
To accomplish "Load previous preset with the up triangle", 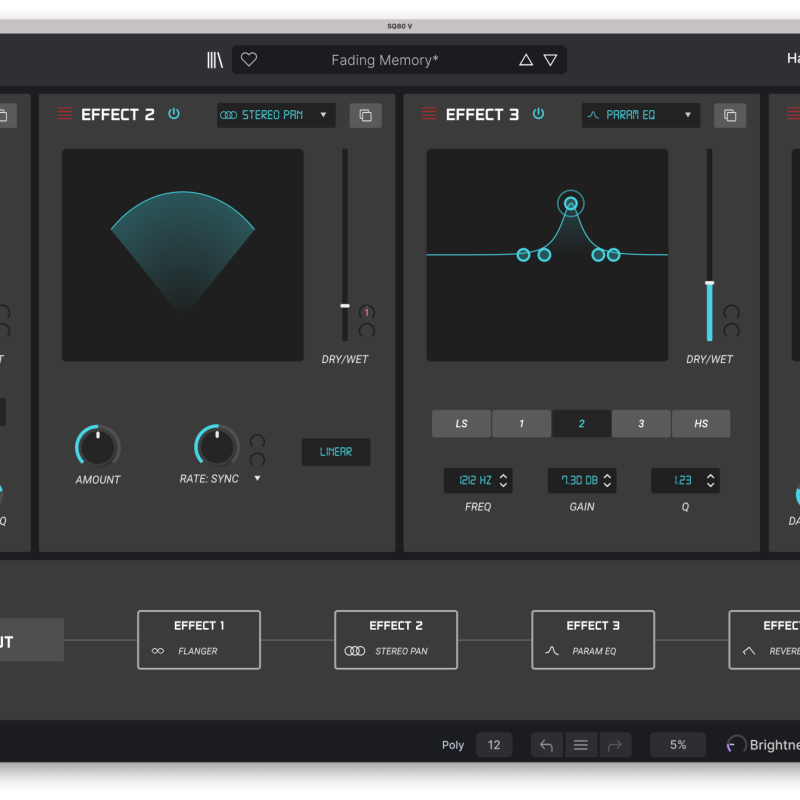I will coord(526,60).
